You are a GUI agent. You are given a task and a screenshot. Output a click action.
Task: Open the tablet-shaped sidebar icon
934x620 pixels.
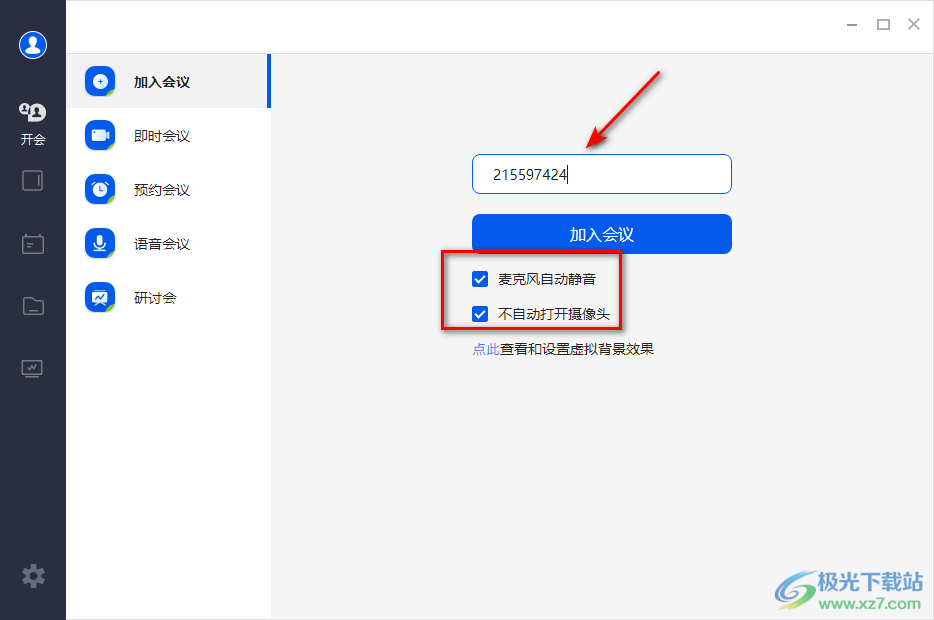coord(33,180)
